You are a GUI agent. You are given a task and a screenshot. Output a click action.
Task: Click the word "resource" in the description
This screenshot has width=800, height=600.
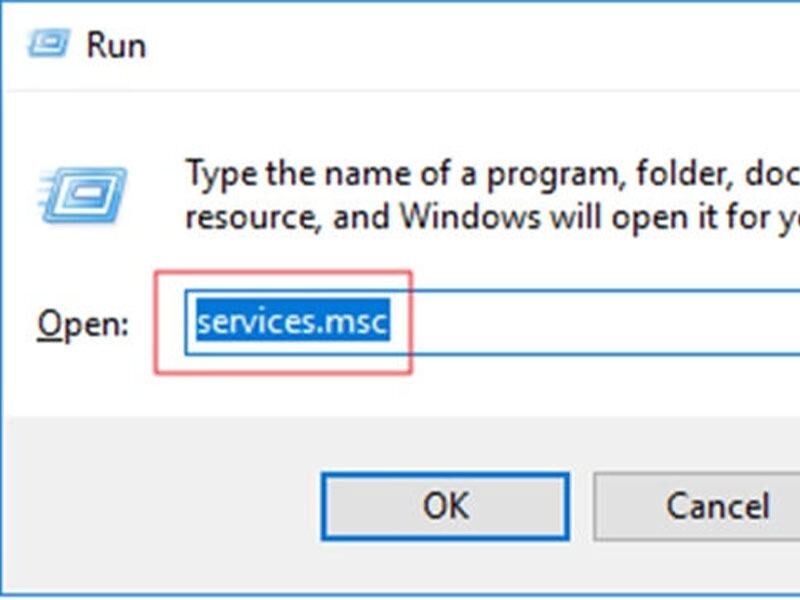click(x=253, y=219)
